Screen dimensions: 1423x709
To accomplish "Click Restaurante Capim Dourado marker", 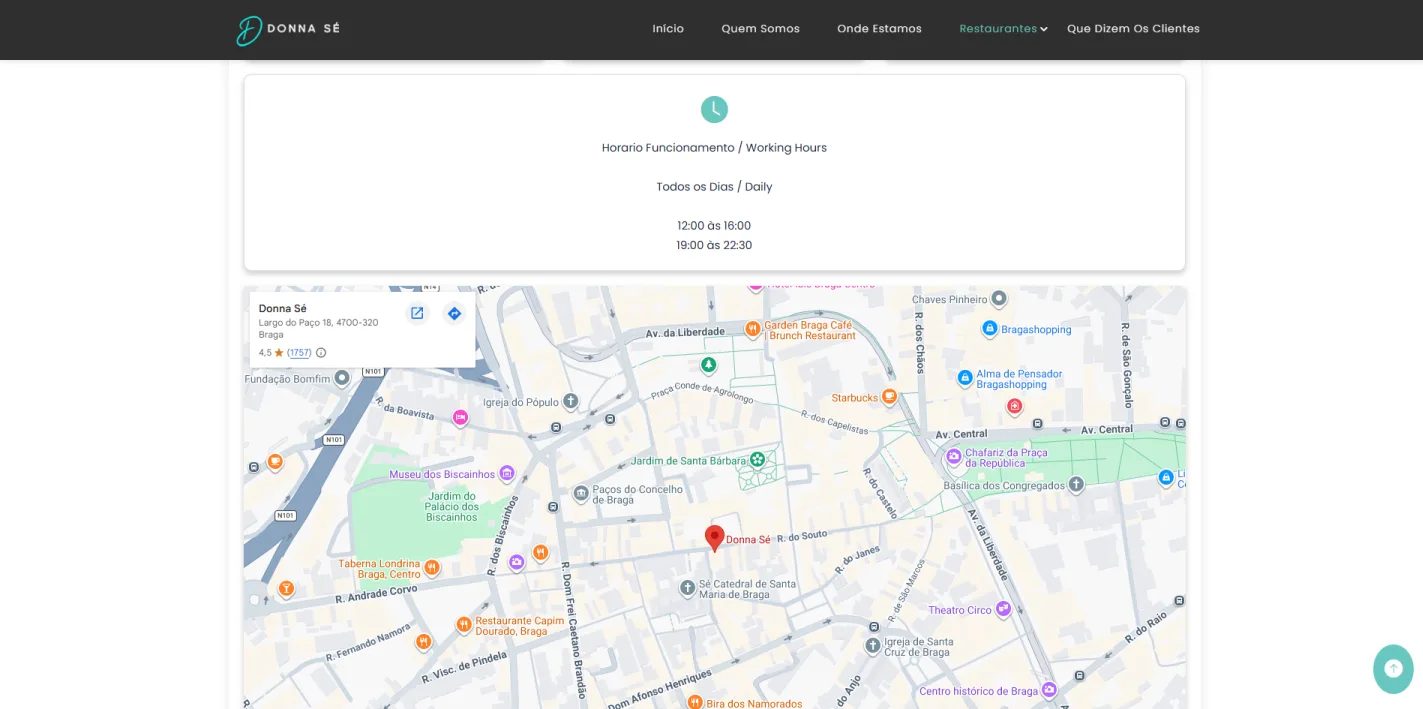I will tap(464, 625).
